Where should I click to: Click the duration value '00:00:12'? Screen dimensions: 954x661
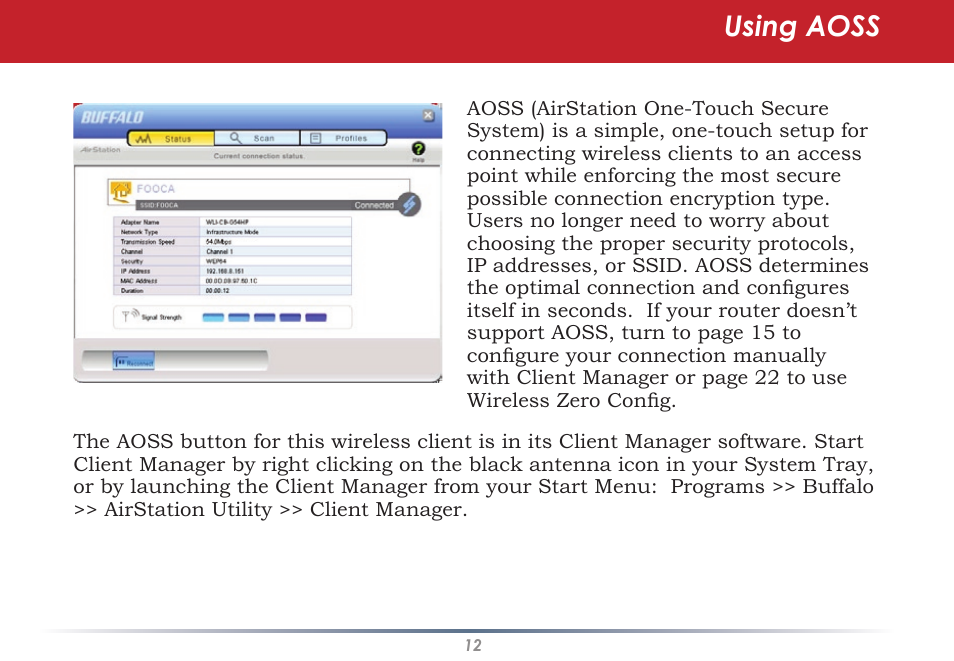click(x=217, y=290)
